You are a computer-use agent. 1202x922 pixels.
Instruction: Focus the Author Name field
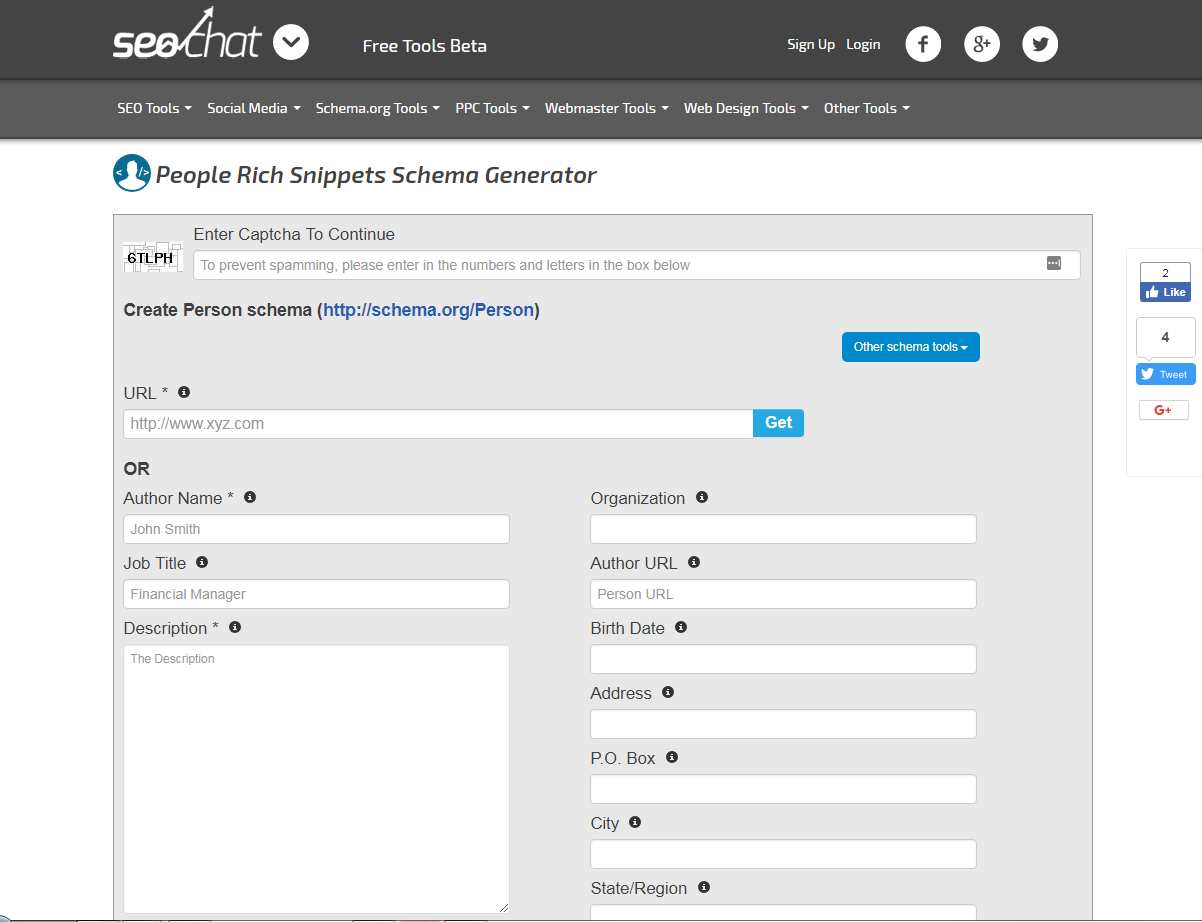click(316, 529)
